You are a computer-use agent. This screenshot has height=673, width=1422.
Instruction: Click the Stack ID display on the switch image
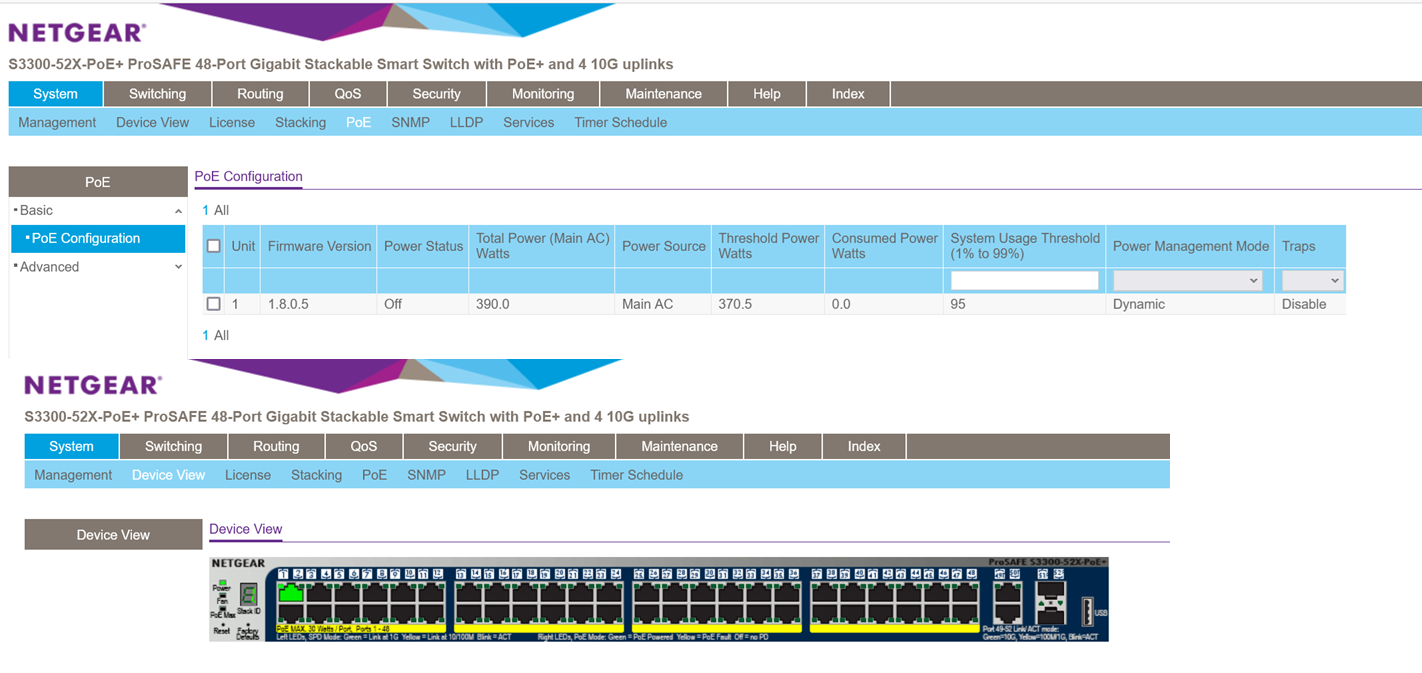coord(248,594)
